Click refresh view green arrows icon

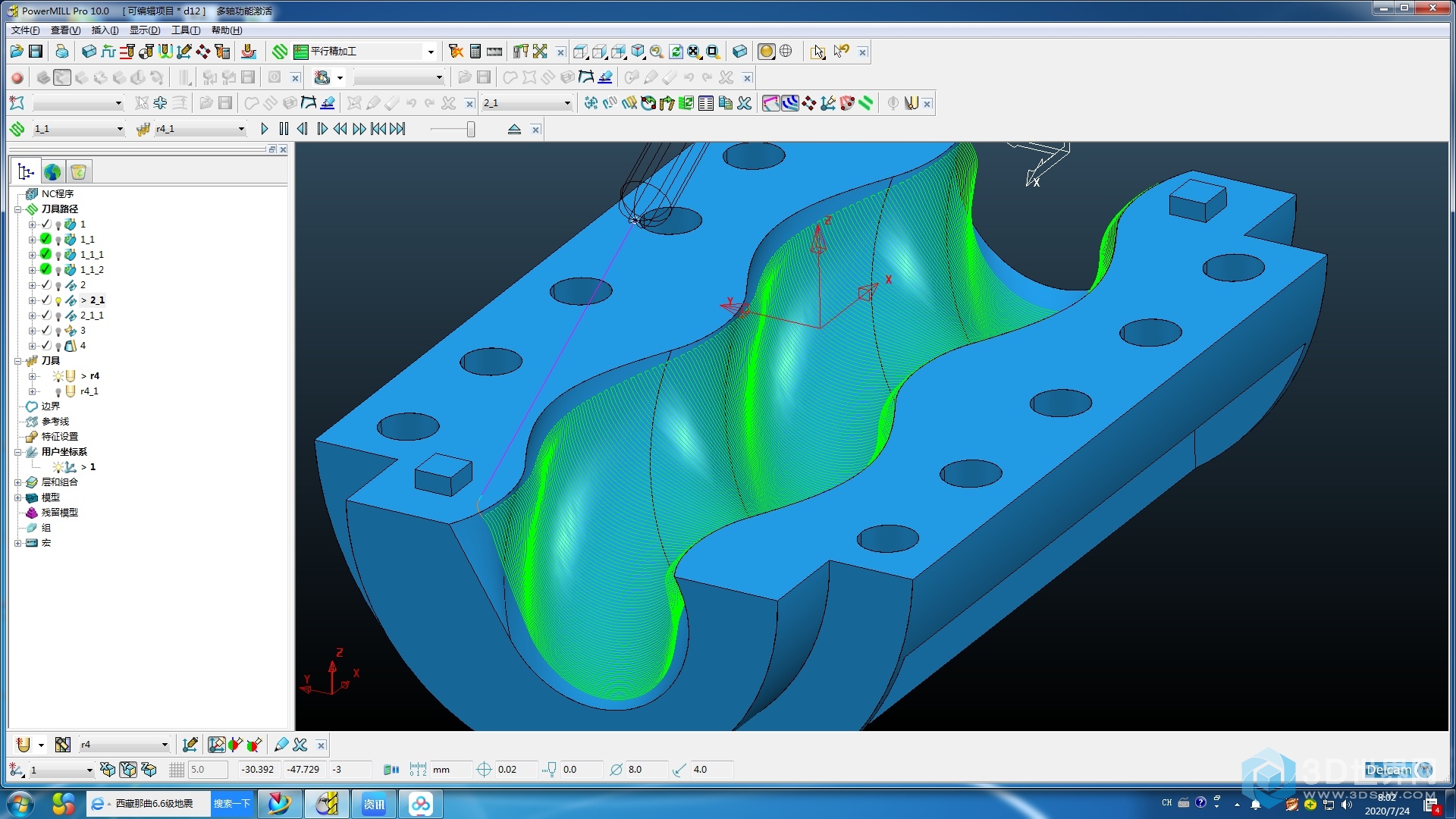click(x=676, y=52)
